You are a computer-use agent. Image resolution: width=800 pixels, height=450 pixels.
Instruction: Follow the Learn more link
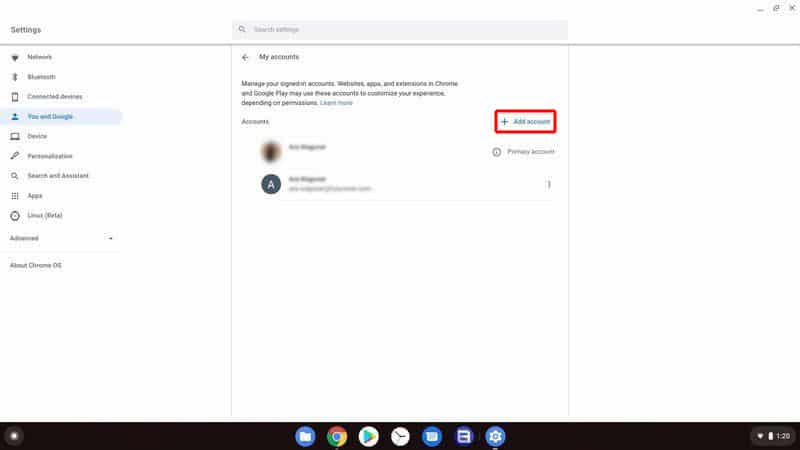336,103
